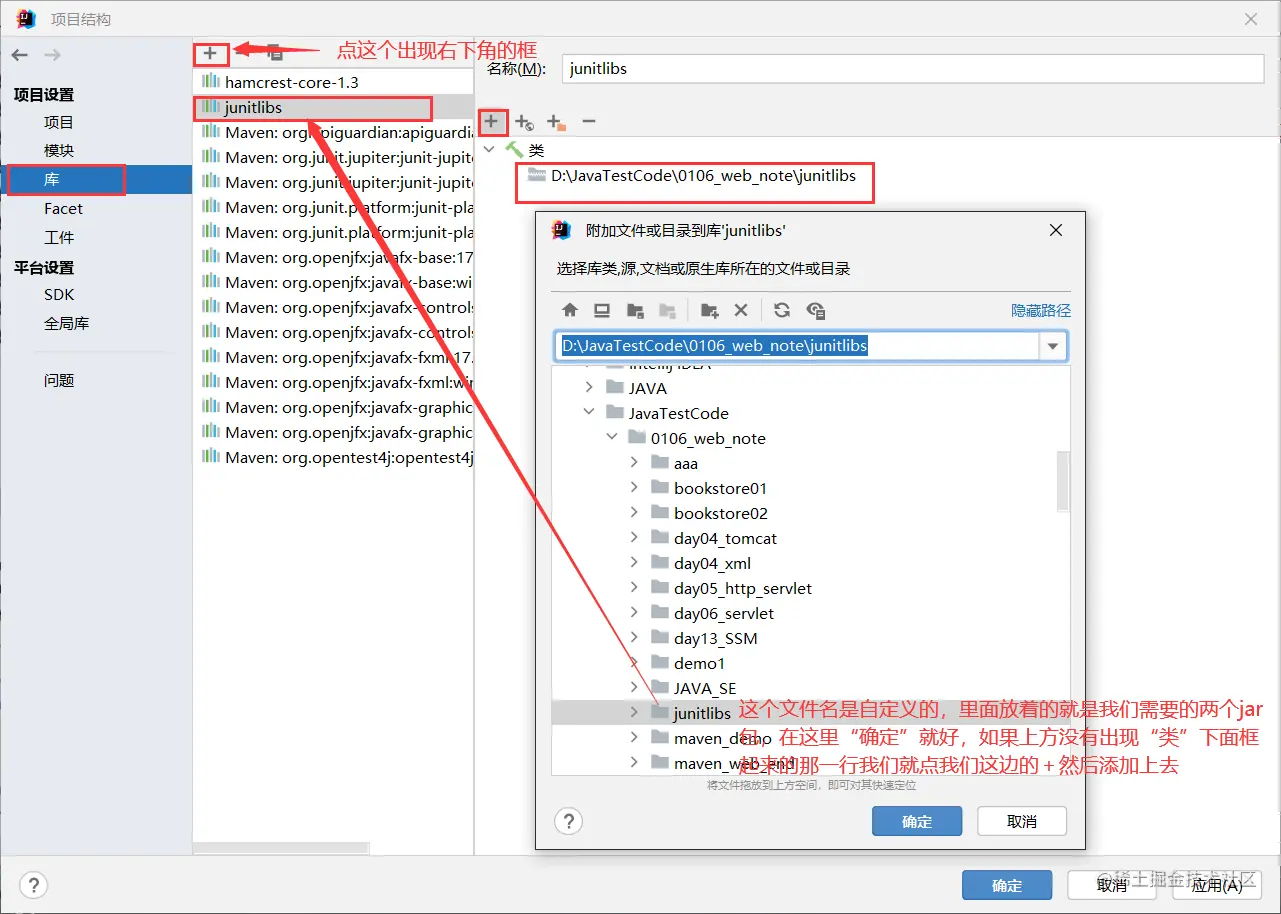The image size is (1281, 914).
Task: Expand the bookstore02 folder
Action: click(634, 512)
